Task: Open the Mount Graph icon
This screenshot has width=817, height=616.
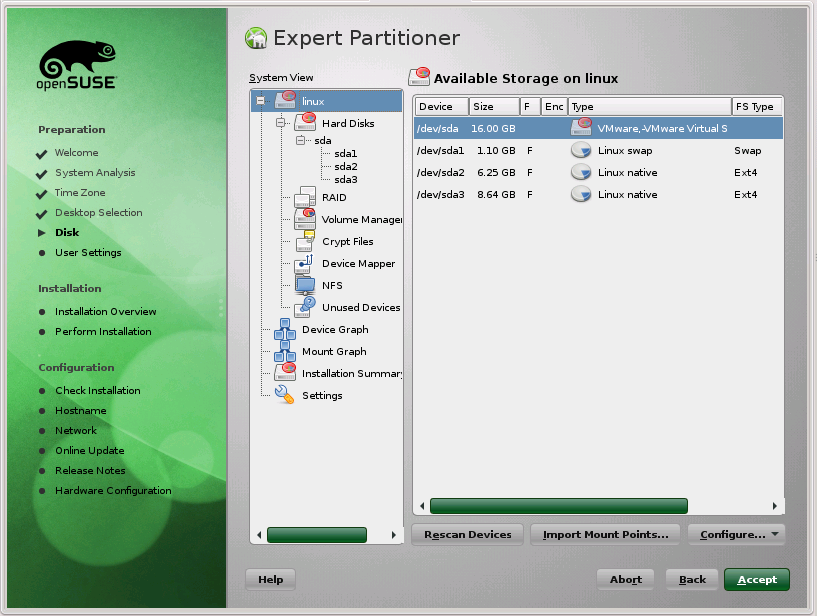Action: (285, 351)
